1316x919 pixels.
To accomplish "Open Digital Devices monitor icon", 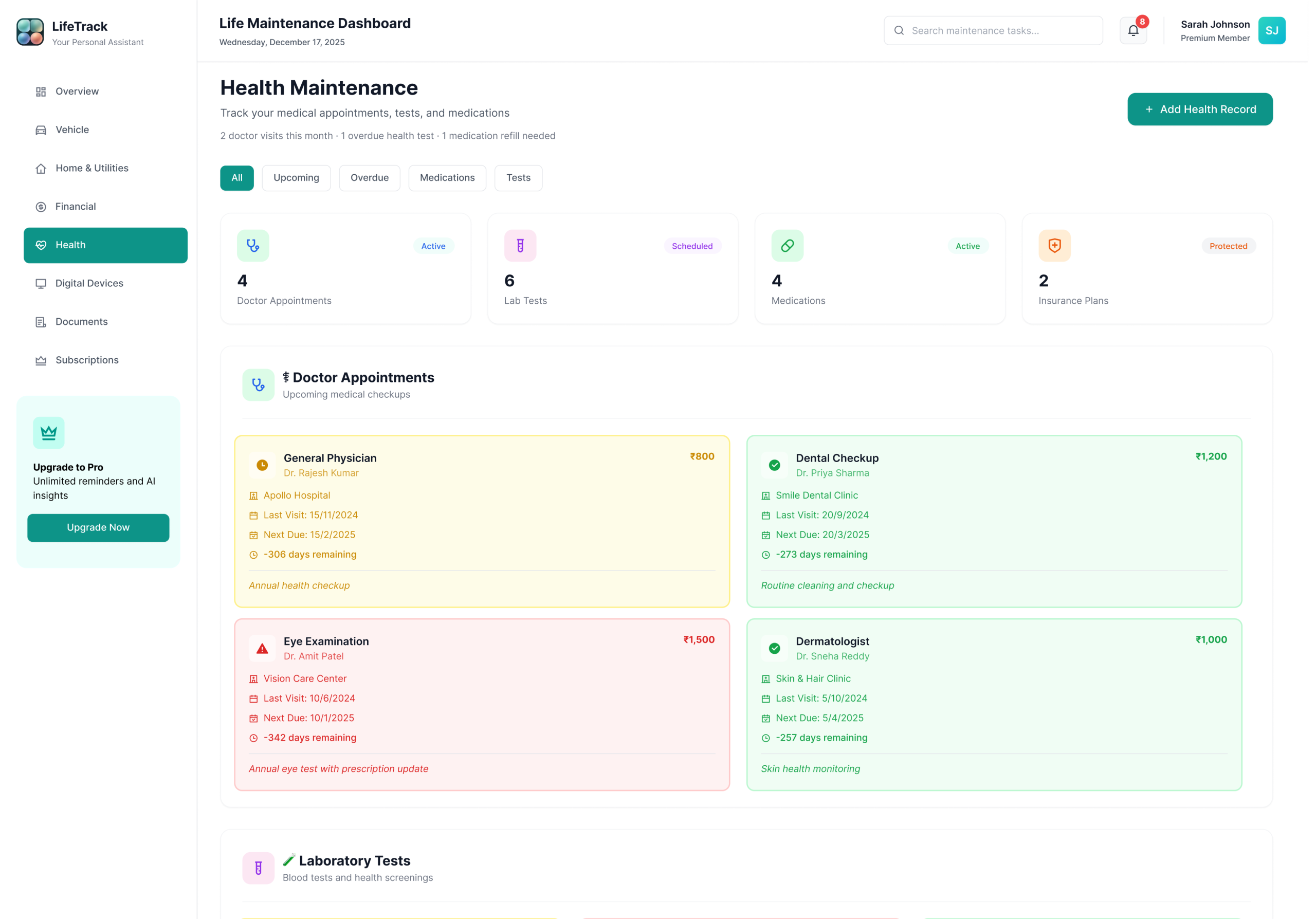I will [x=40, y=283].
